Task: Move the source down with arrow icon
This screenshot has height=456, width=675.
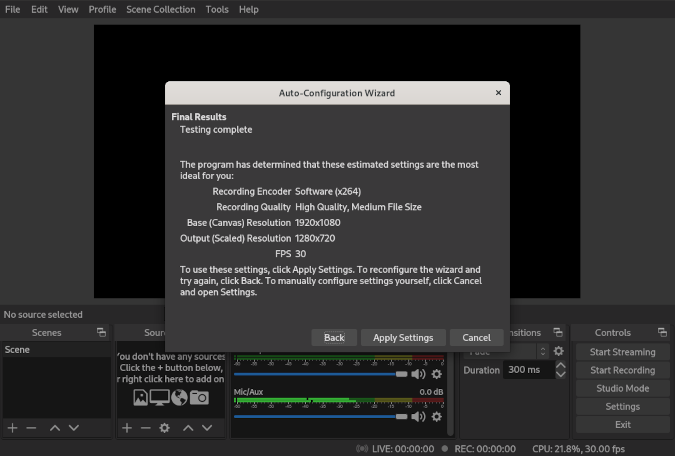Action: tap(207, 428)
